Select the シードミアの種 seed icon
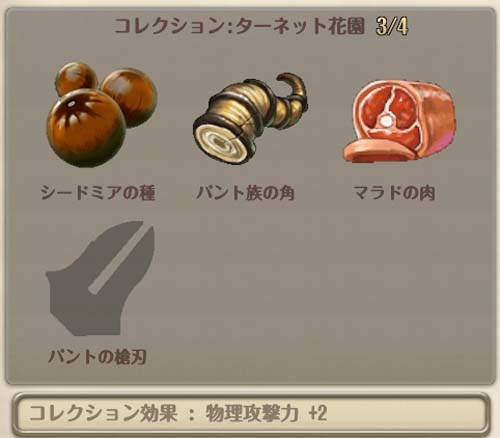 coord(102,115)
